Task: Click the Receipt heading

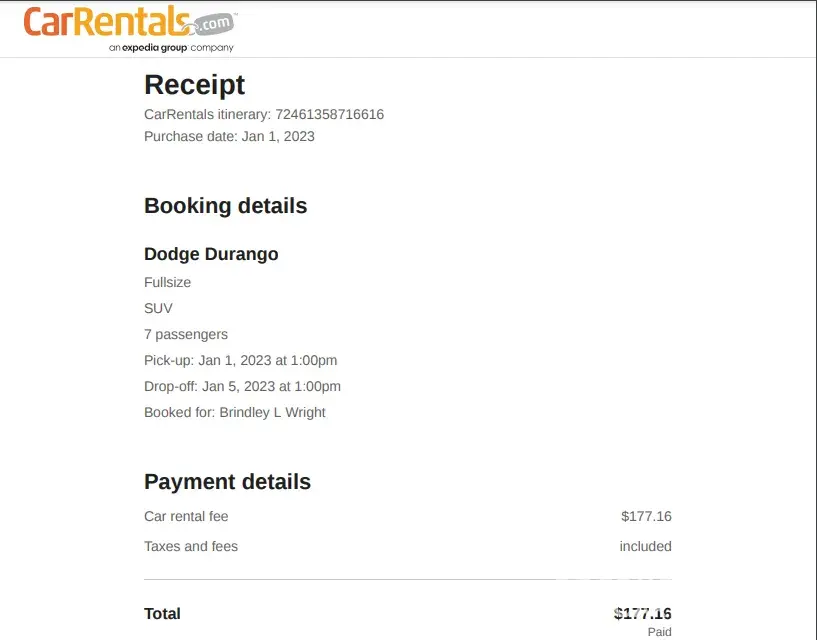Action: (194, 85)
